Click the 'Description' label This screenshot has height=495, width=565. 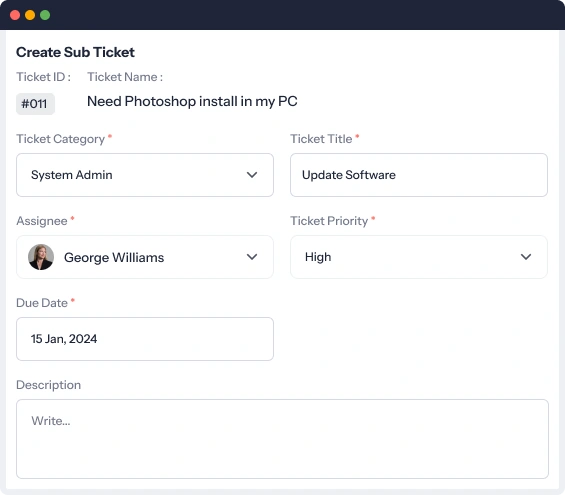(49, 385)
